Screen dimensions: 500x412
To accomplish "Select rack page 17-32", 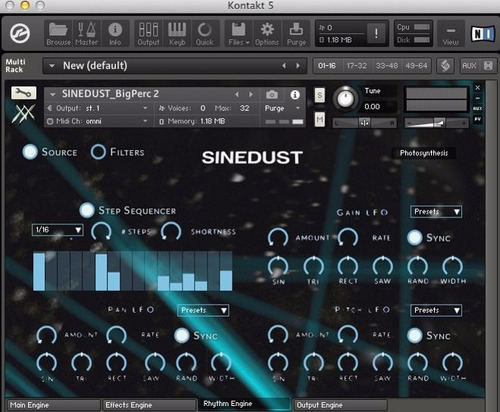I will click(x=357, y=66).
